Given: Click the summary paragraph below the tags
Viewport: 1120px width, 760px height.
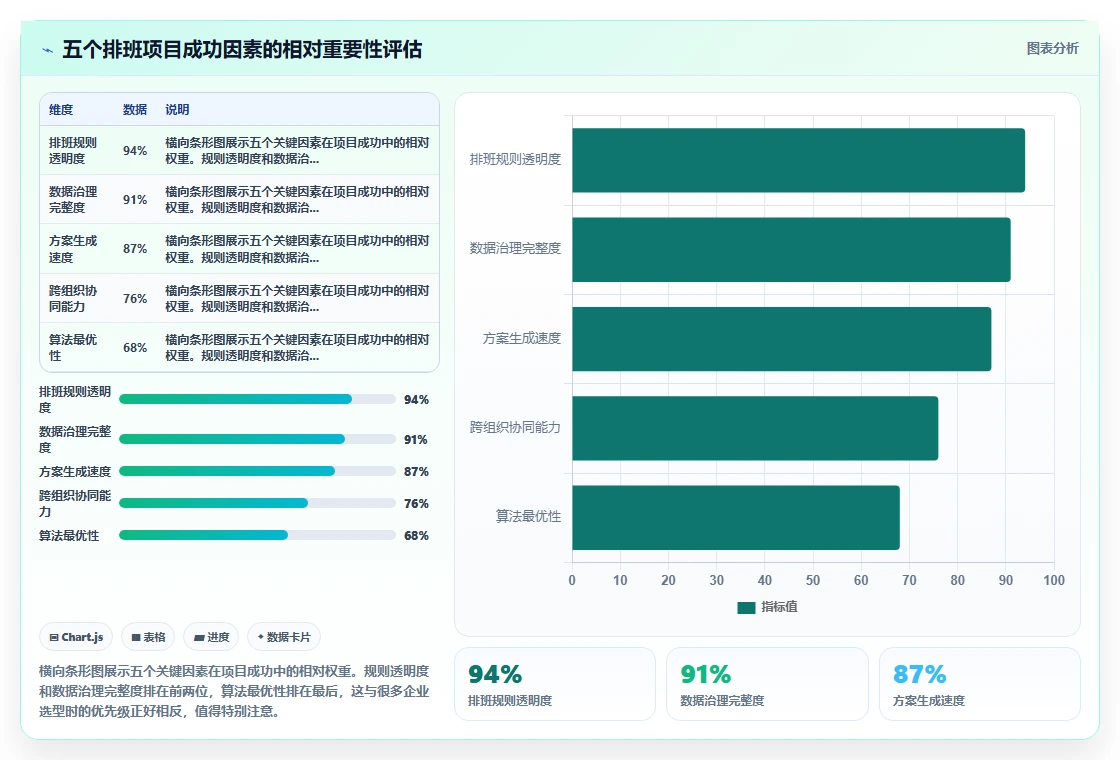Looking at the screenshot, I should (234, 691).
